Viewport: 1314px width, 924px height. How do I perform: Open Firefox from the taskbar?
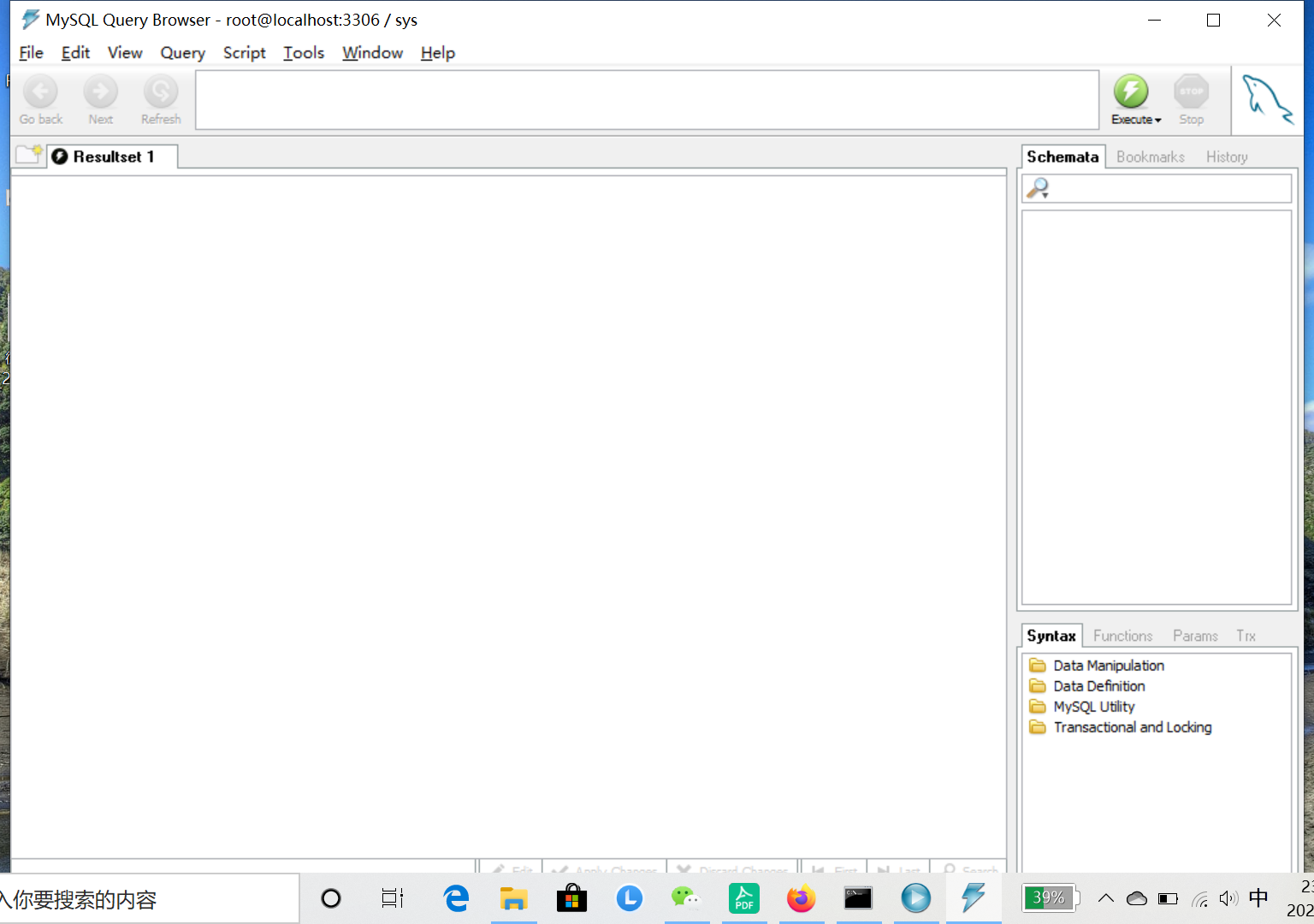tap(801, 898)
